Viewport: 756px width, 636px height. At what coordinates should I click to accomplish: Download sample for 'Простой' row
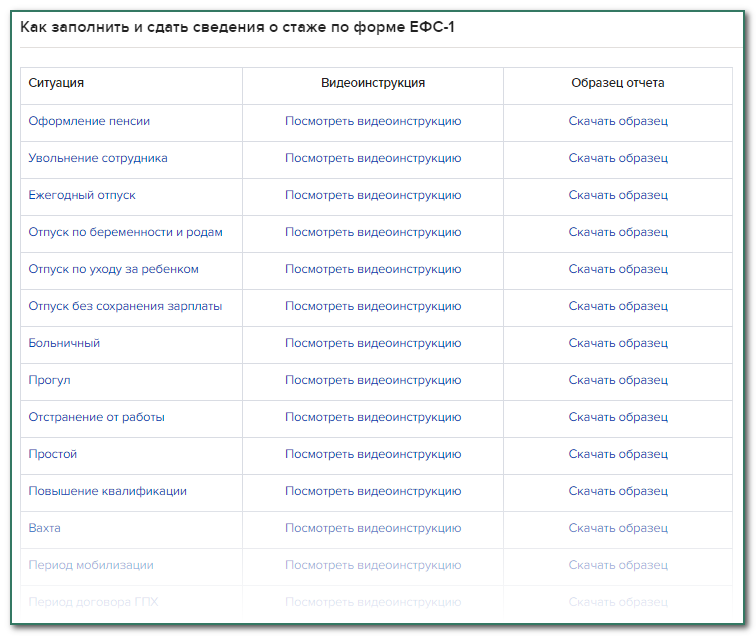pyautogui.click(x=617, y=454)
